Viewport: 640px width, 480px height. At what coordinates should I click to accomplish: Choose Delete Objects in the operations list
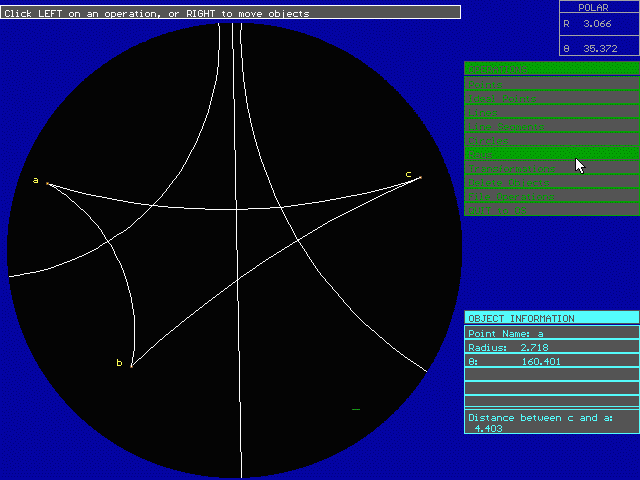(x=552, y=182)
